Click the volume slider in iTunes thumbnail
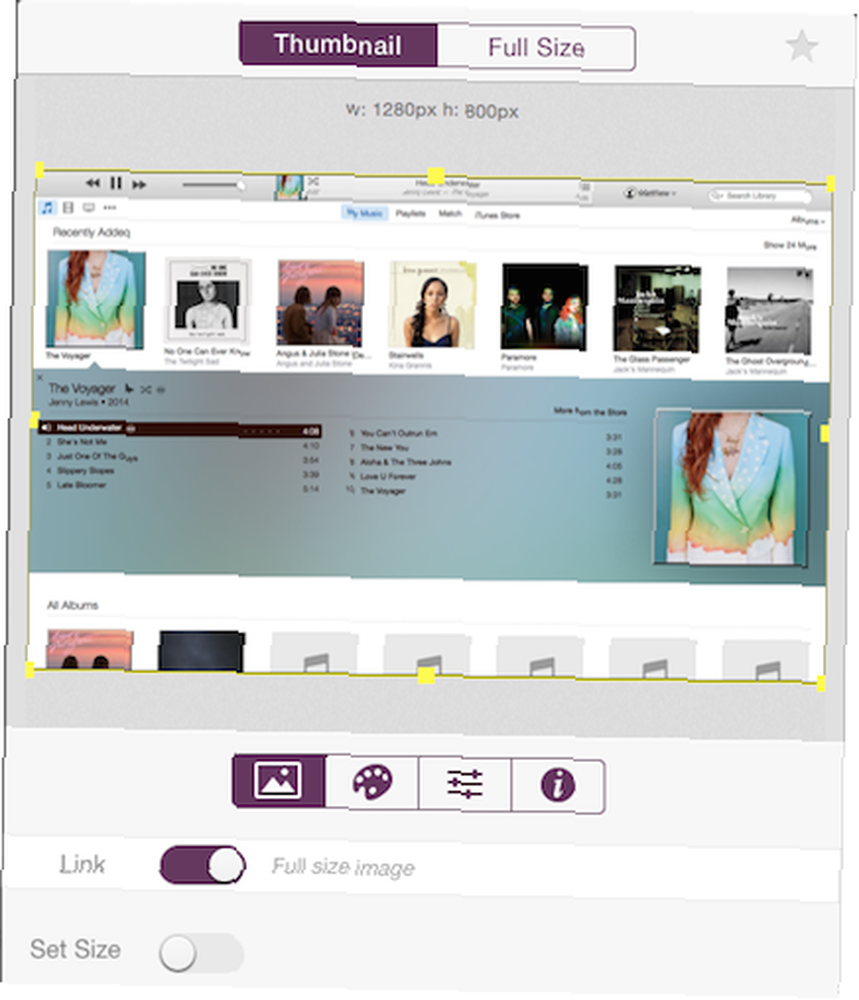 point(213,186)
